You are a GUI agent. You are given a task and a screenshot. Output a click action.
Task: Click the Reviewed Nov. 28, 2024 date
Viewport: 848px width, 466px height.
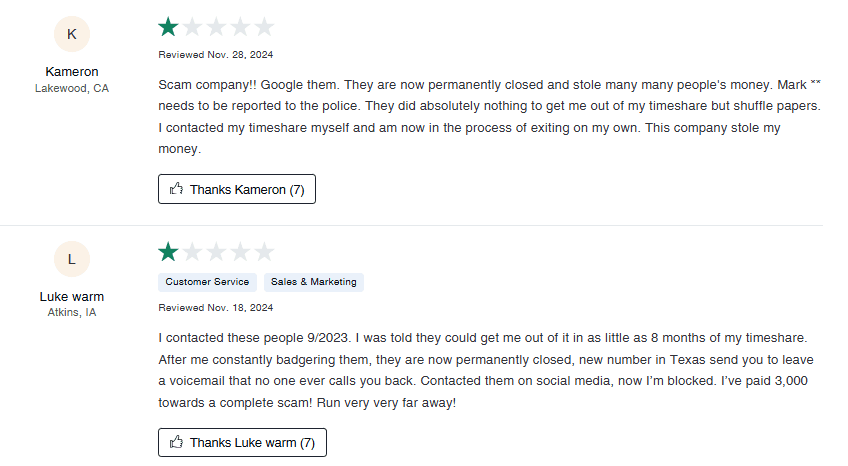coord(215,55)
